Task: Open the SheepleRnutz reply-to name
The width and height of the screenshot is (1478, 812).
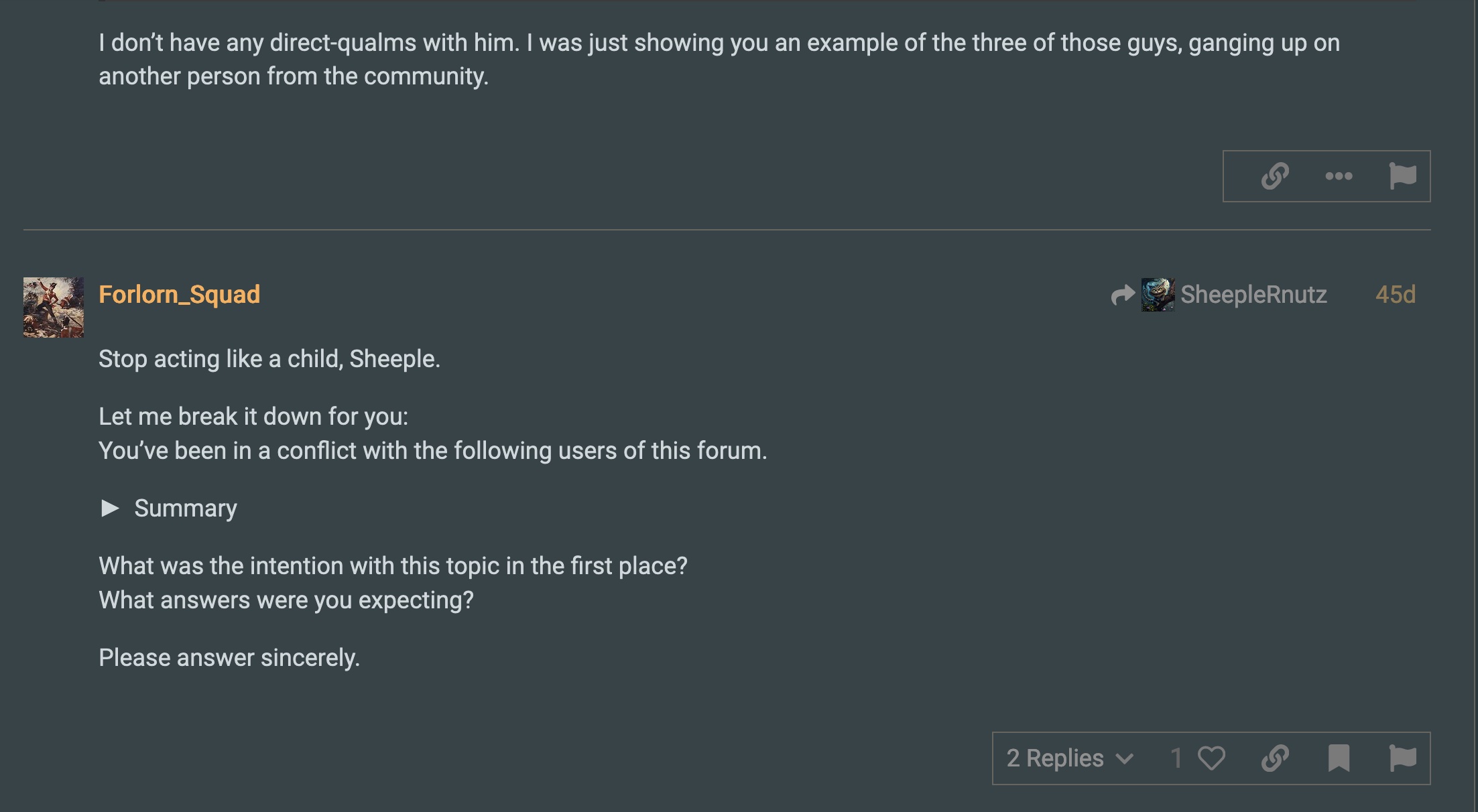Action: [1253, 295]
